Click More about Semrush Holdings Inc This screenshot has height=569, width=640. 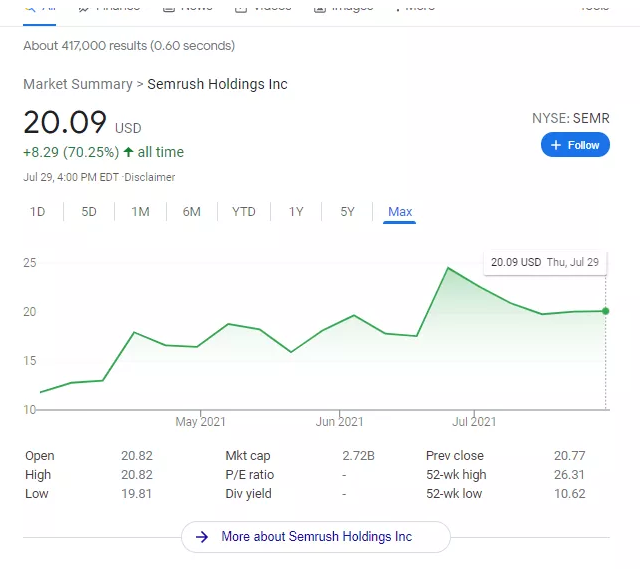pos(316,537)
